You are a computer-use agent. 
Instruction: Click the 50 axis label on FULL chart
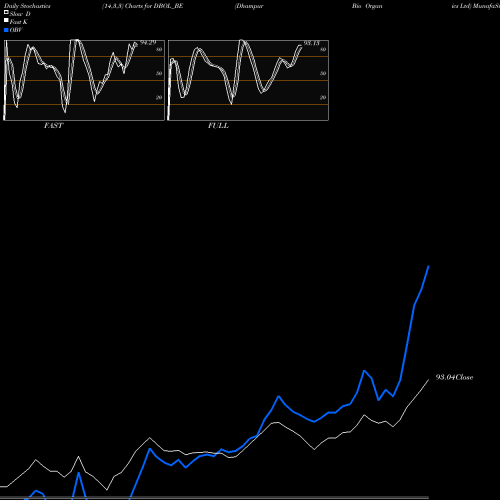click(x=323, y=74)
